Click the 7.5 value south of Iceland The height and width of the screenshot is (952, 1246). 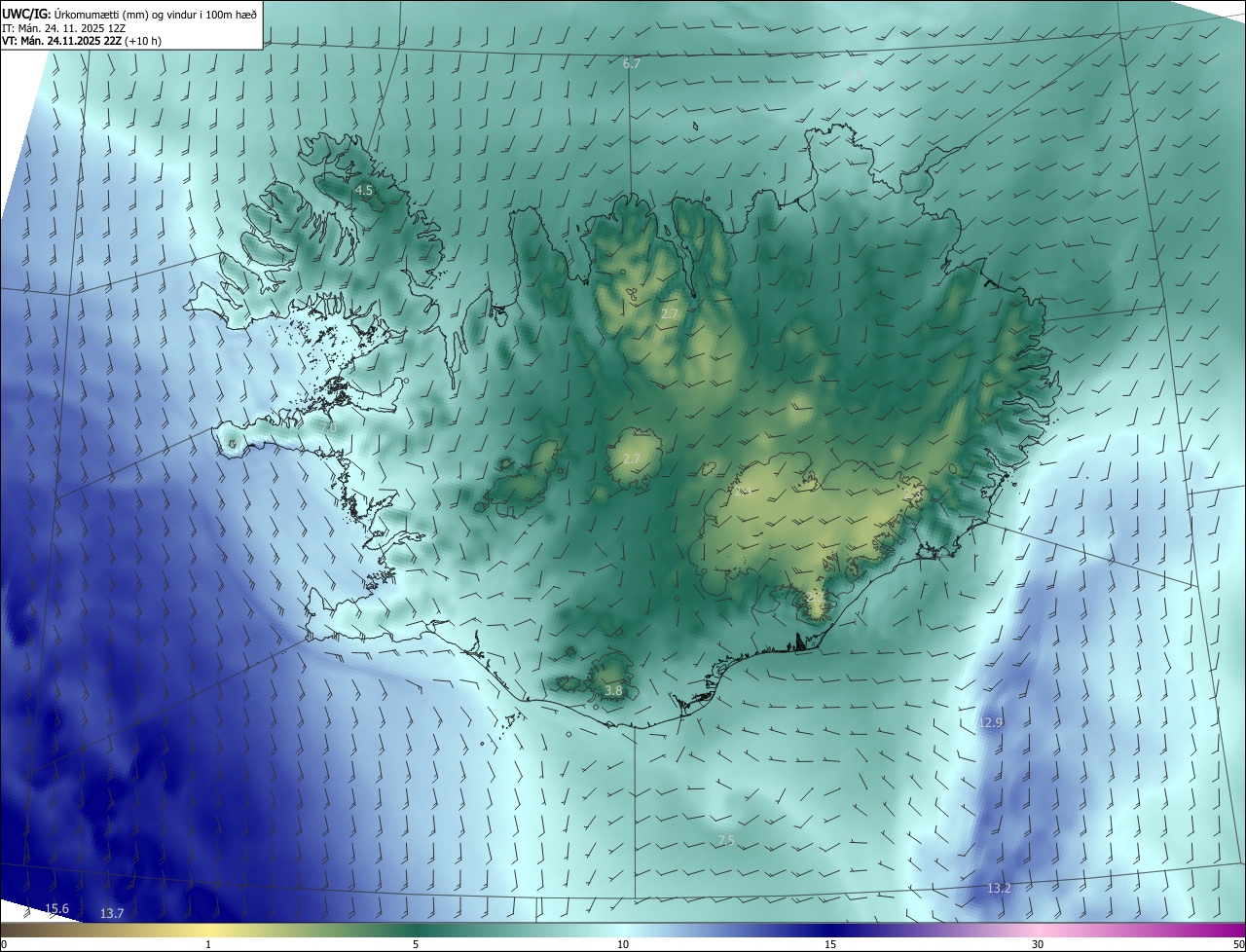click(x=726, y=840)
